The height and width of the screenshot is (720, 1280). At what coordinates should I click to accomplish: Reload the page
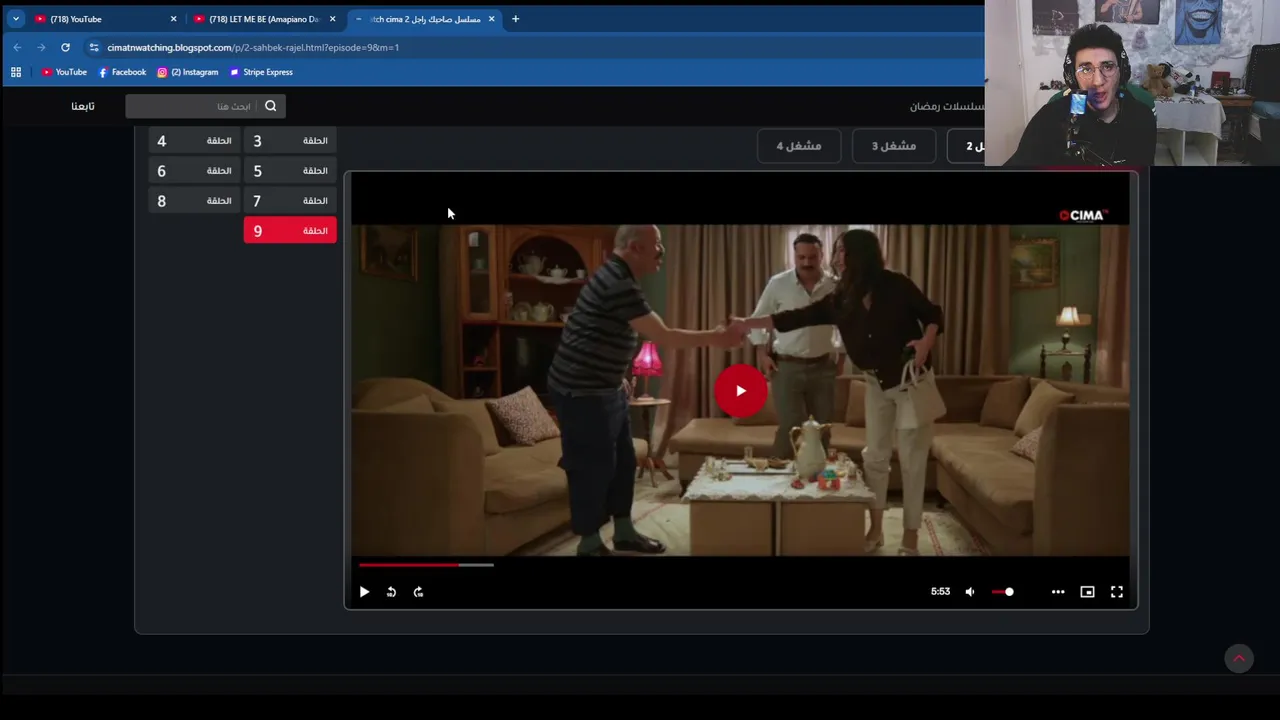tap(65, 47)
